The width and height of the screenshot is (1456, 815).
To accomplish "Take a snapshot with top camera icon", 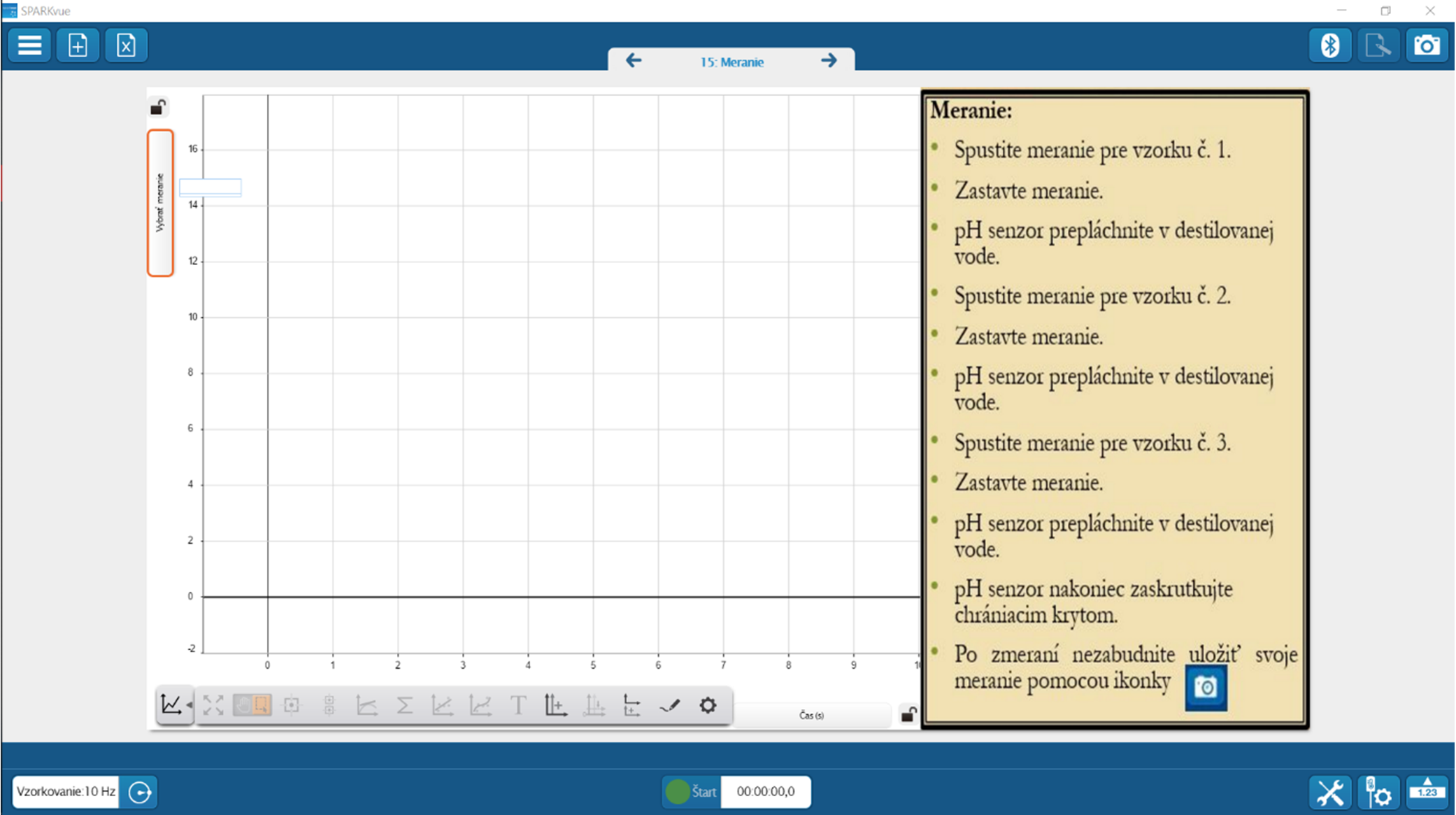I will coord(1426,45).
